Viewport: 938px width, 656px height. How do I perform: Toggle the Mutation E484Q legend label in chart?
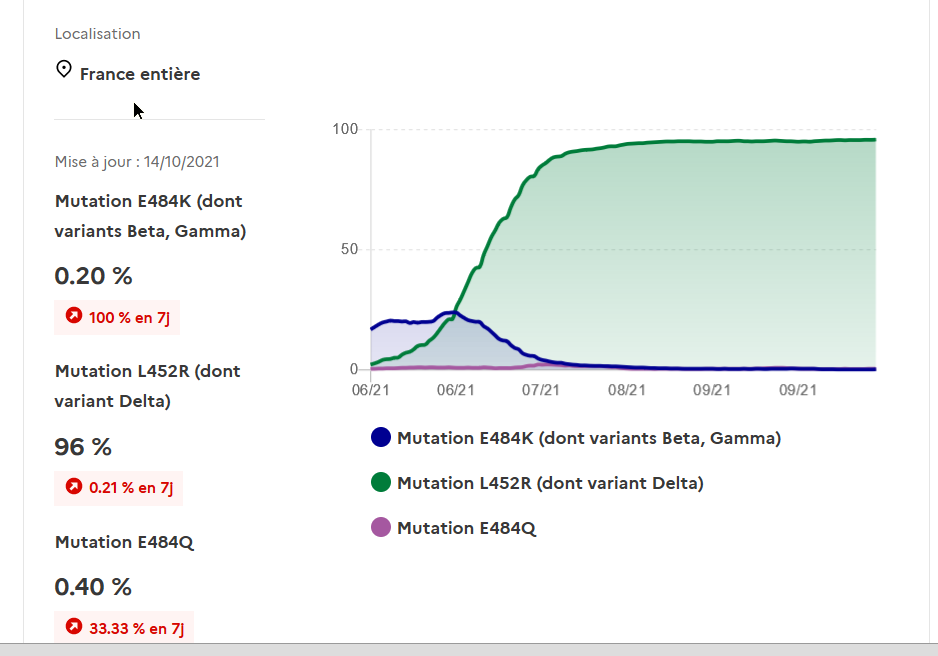point(466,528)
